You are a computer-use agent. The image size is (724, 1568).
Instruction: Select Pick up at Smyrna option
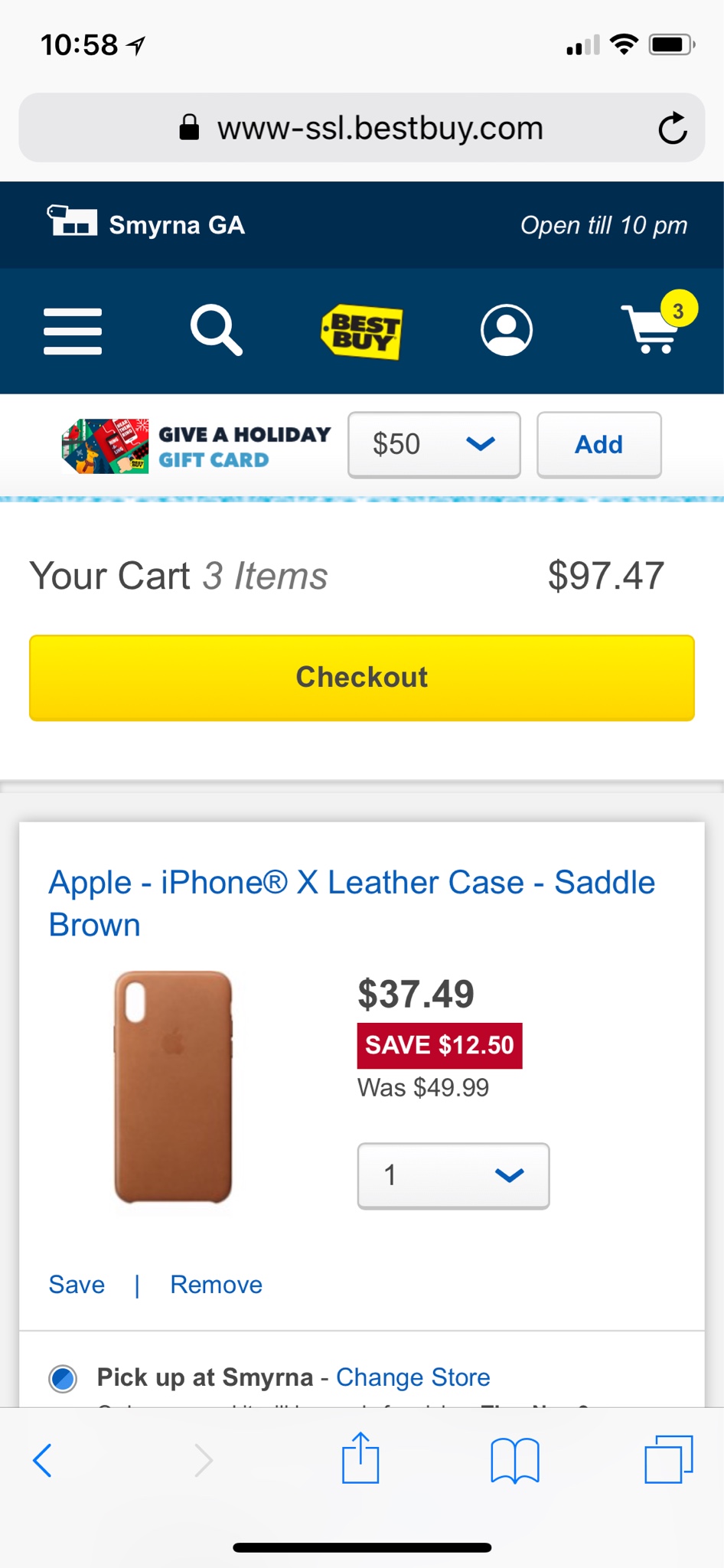[x=63, y=1378]
